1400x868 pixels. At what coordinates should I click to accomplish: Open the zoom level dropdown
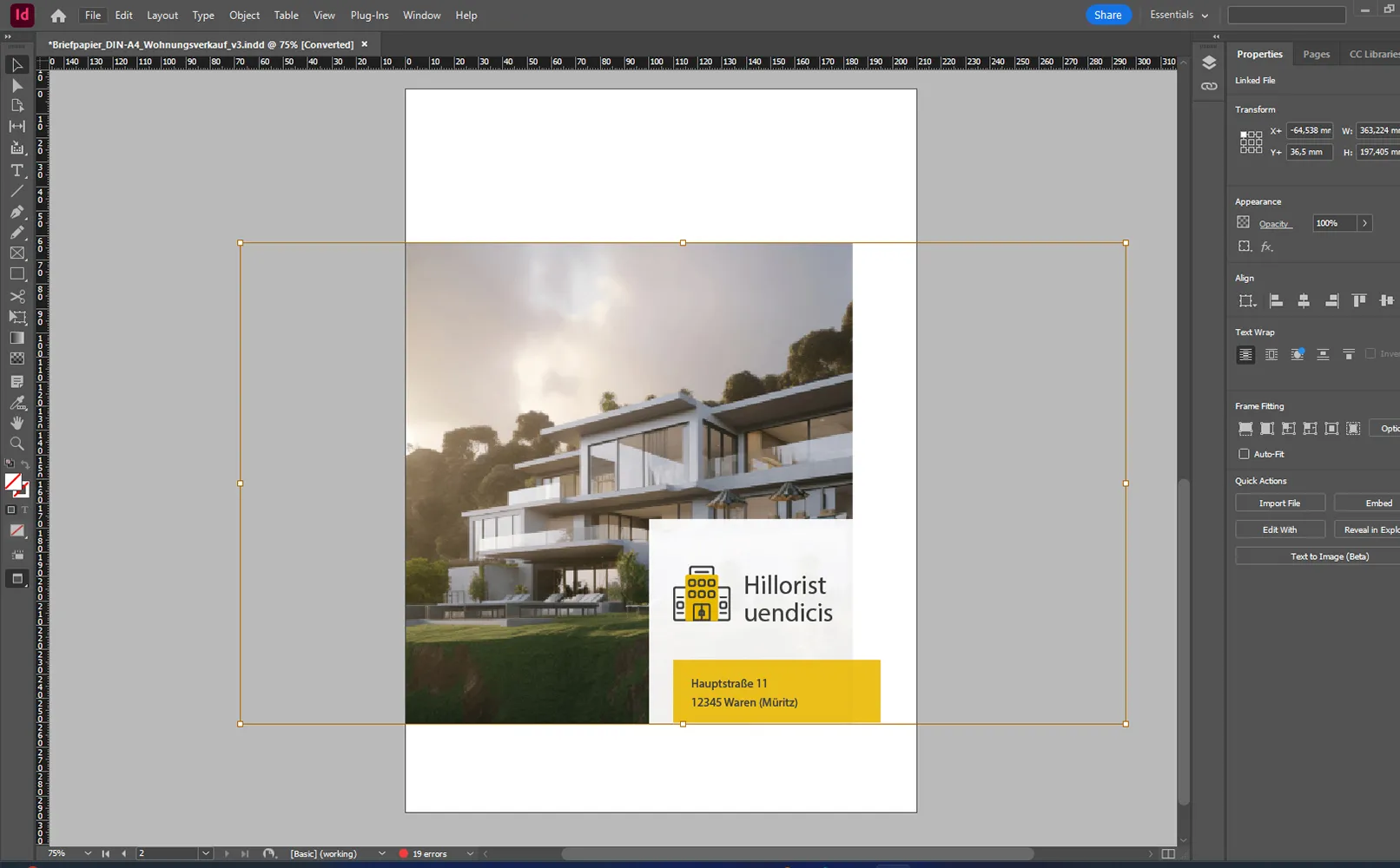click(x=87, y=853)
